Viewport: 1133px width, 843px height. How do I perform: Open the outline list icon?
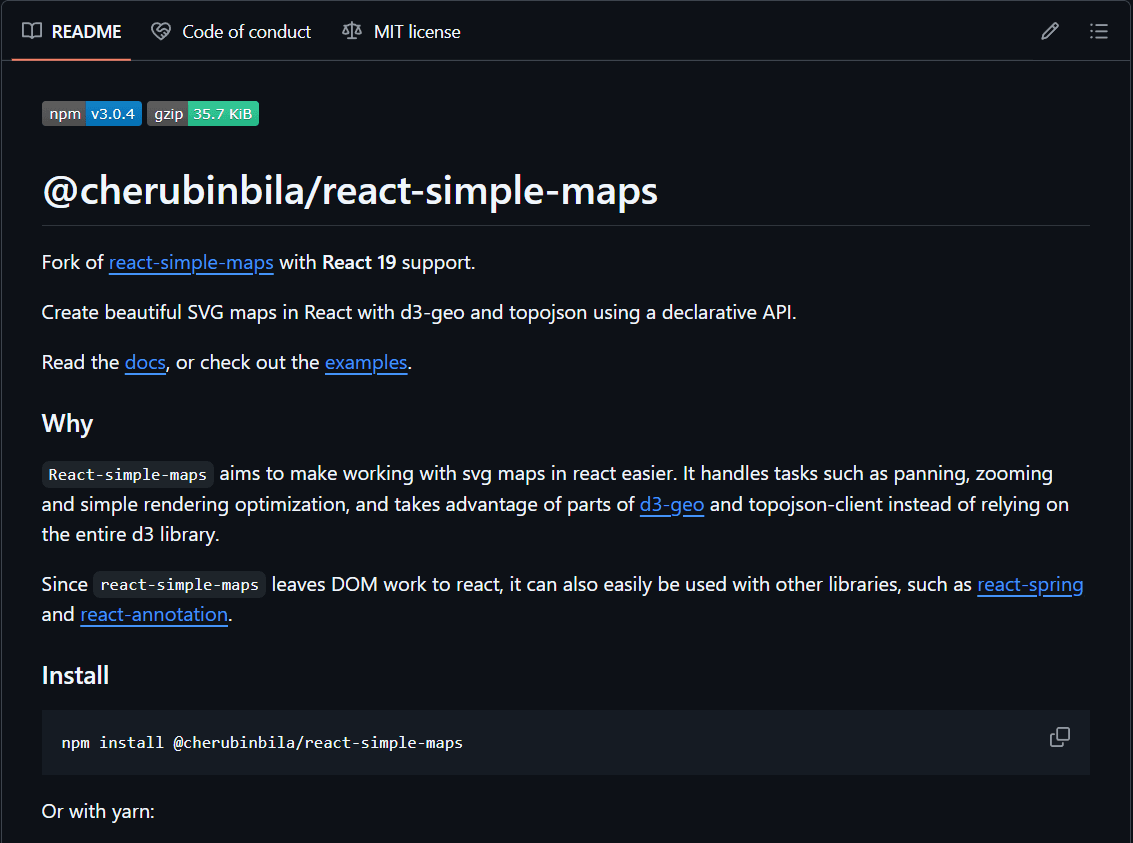pyautogui.click(x=1098, y=31)
